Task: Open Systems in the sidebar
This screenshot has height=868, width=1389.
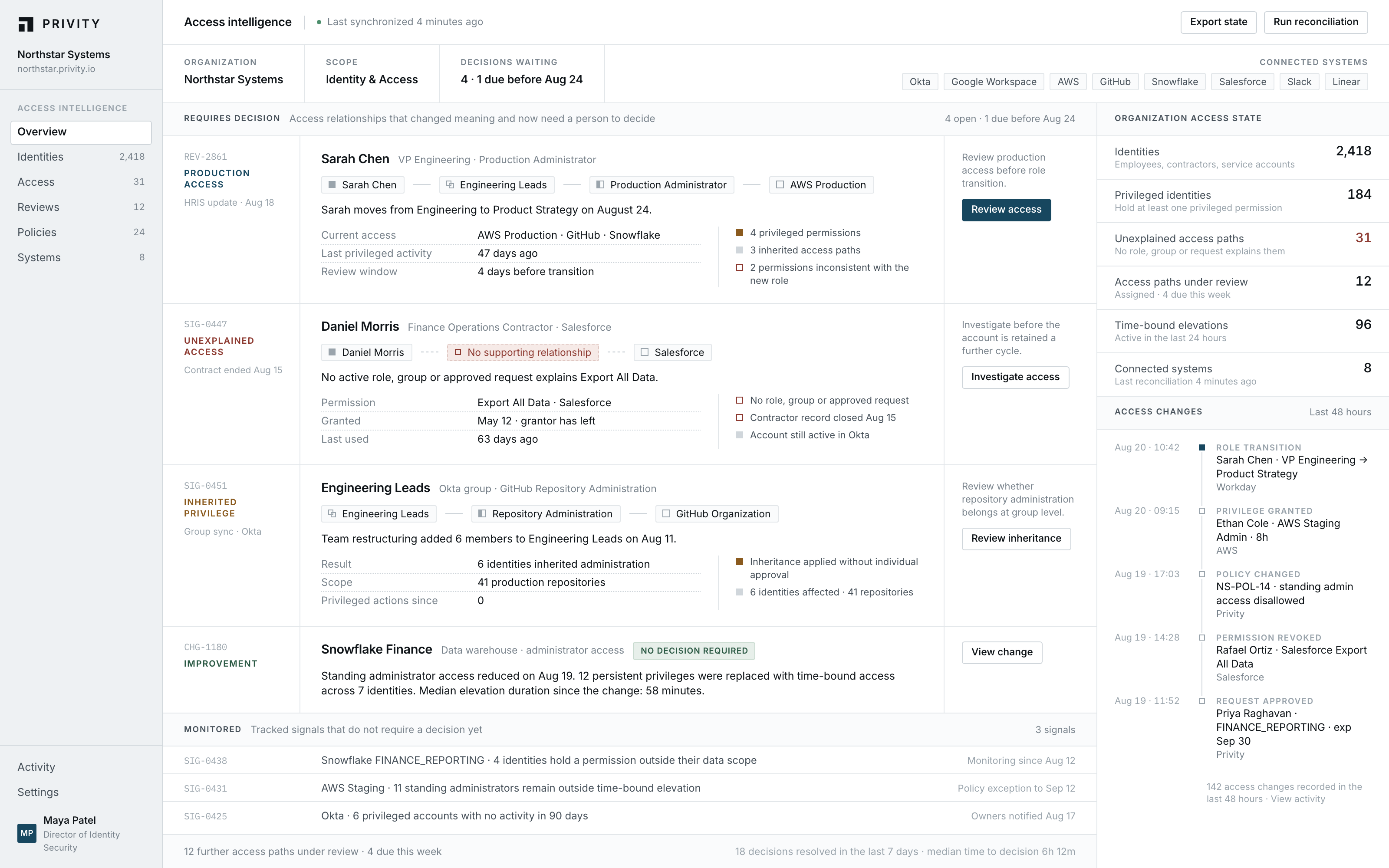Action: pyautogui.click(x=81, y=258)
